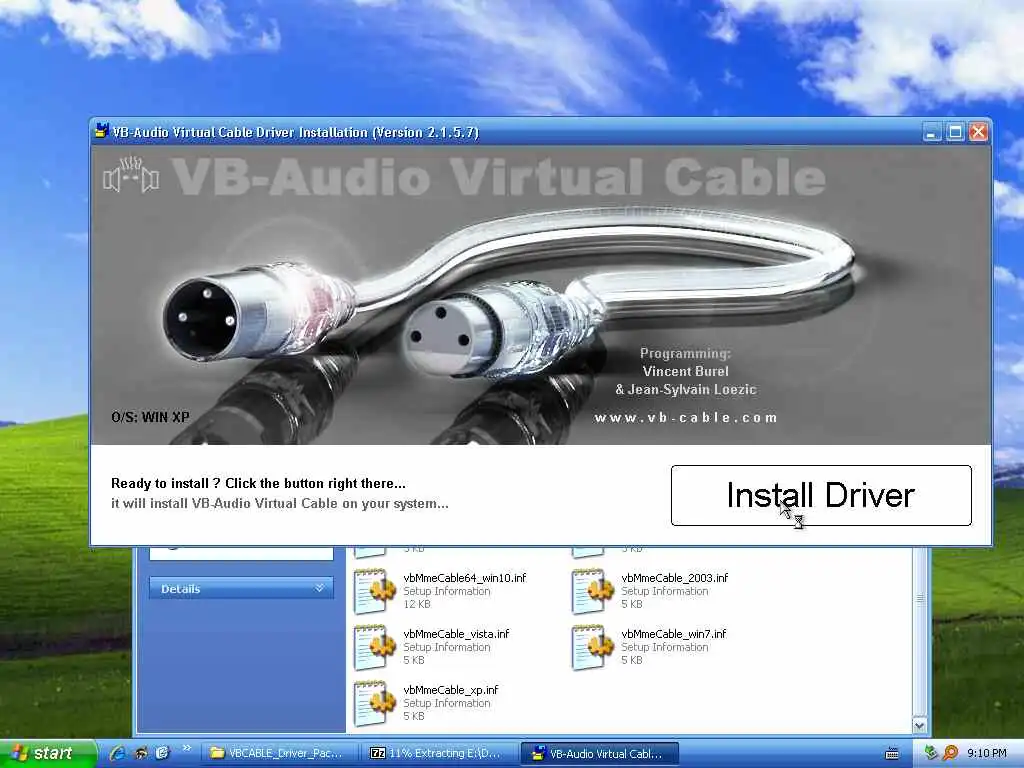1024x768 pixels.
Task: Expand the Quick Launch overflow chevron
Action: point(186,748)
